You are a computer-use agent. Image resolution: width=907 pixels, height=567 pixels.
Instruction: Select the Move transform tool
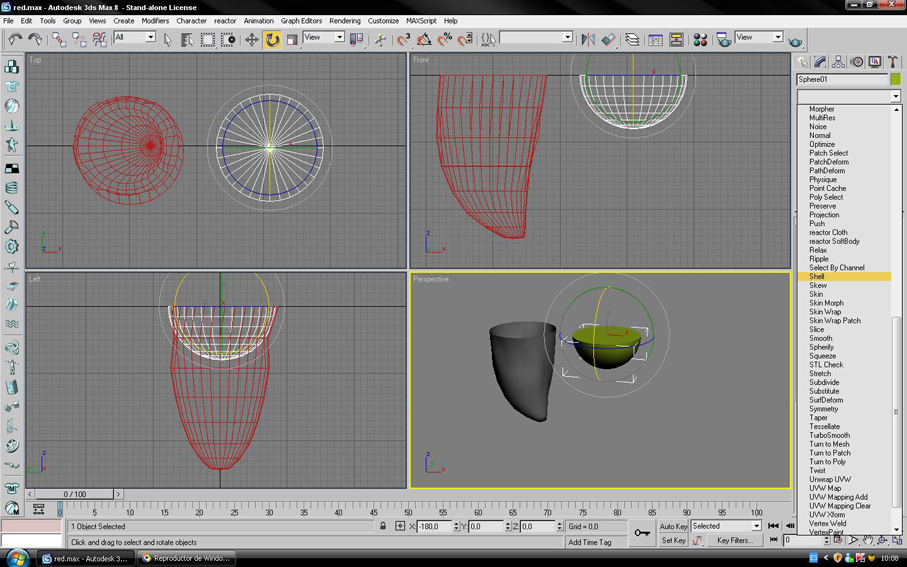[251, 40]
